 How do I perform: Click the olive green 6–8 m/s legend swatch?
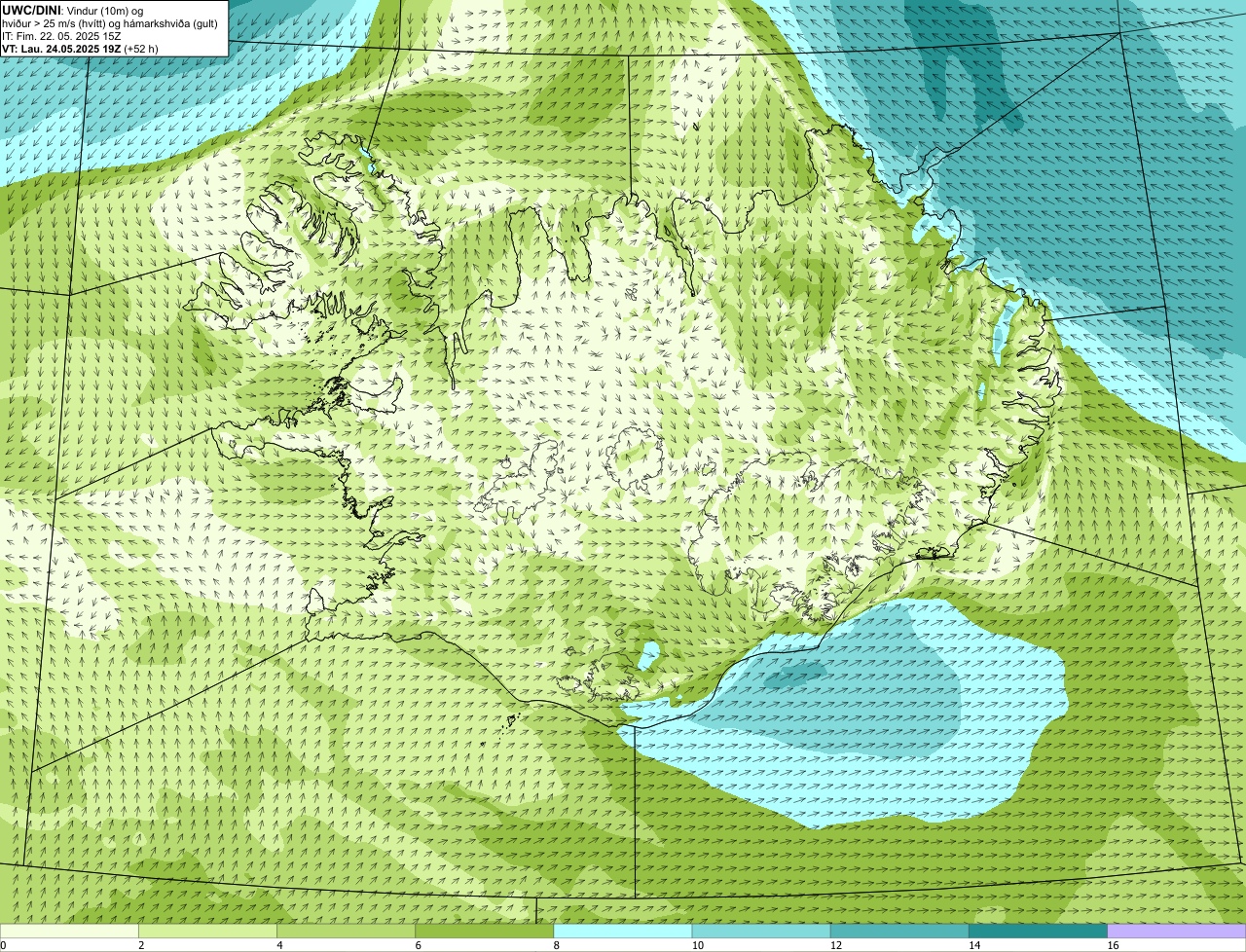(485, 931)
